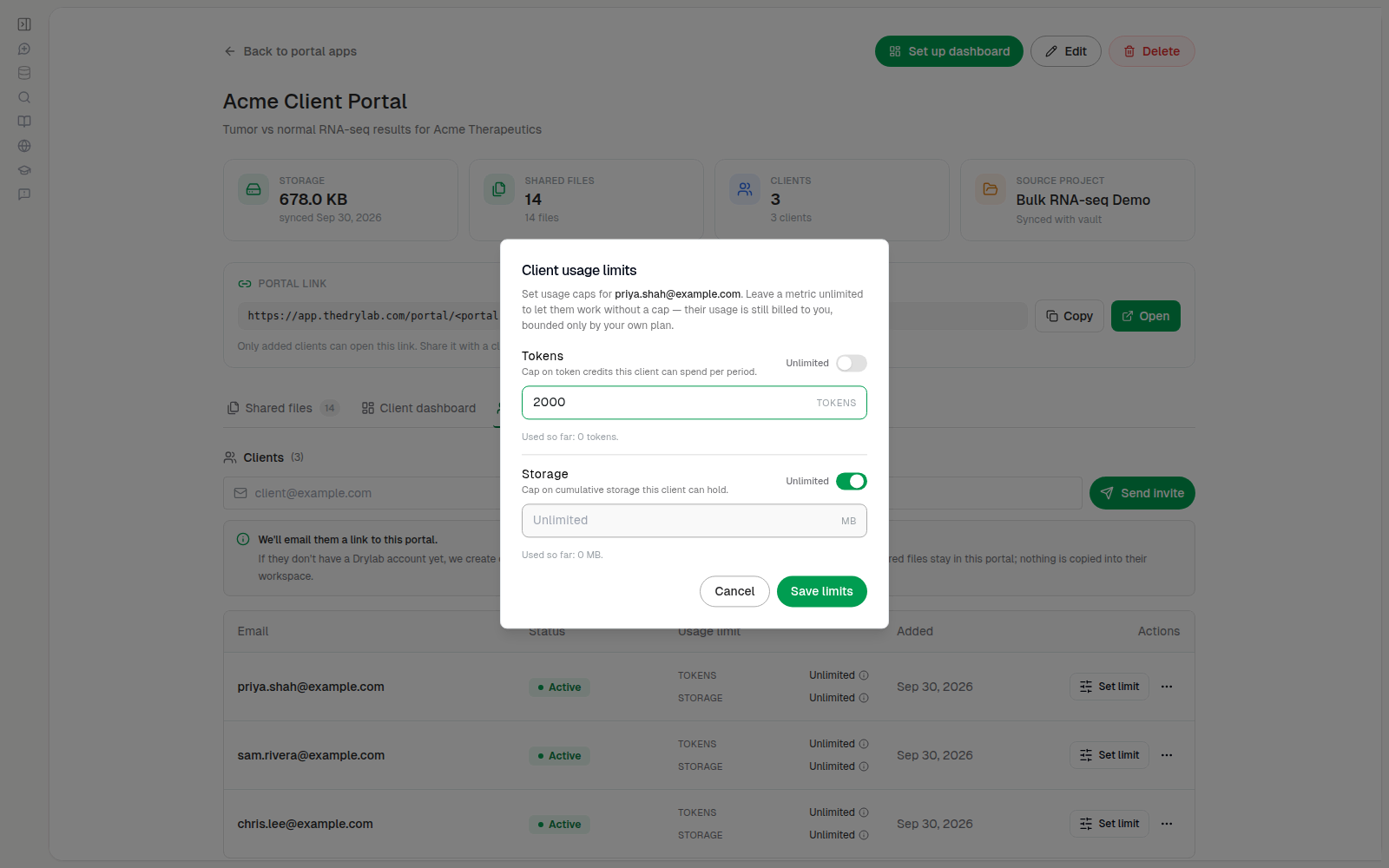Image resolution: width=1389 pixels, height=868 pixels.
Task: Click the info icon beside sam.rivera storage Unlimited
Action: click(x=864, y=766)
